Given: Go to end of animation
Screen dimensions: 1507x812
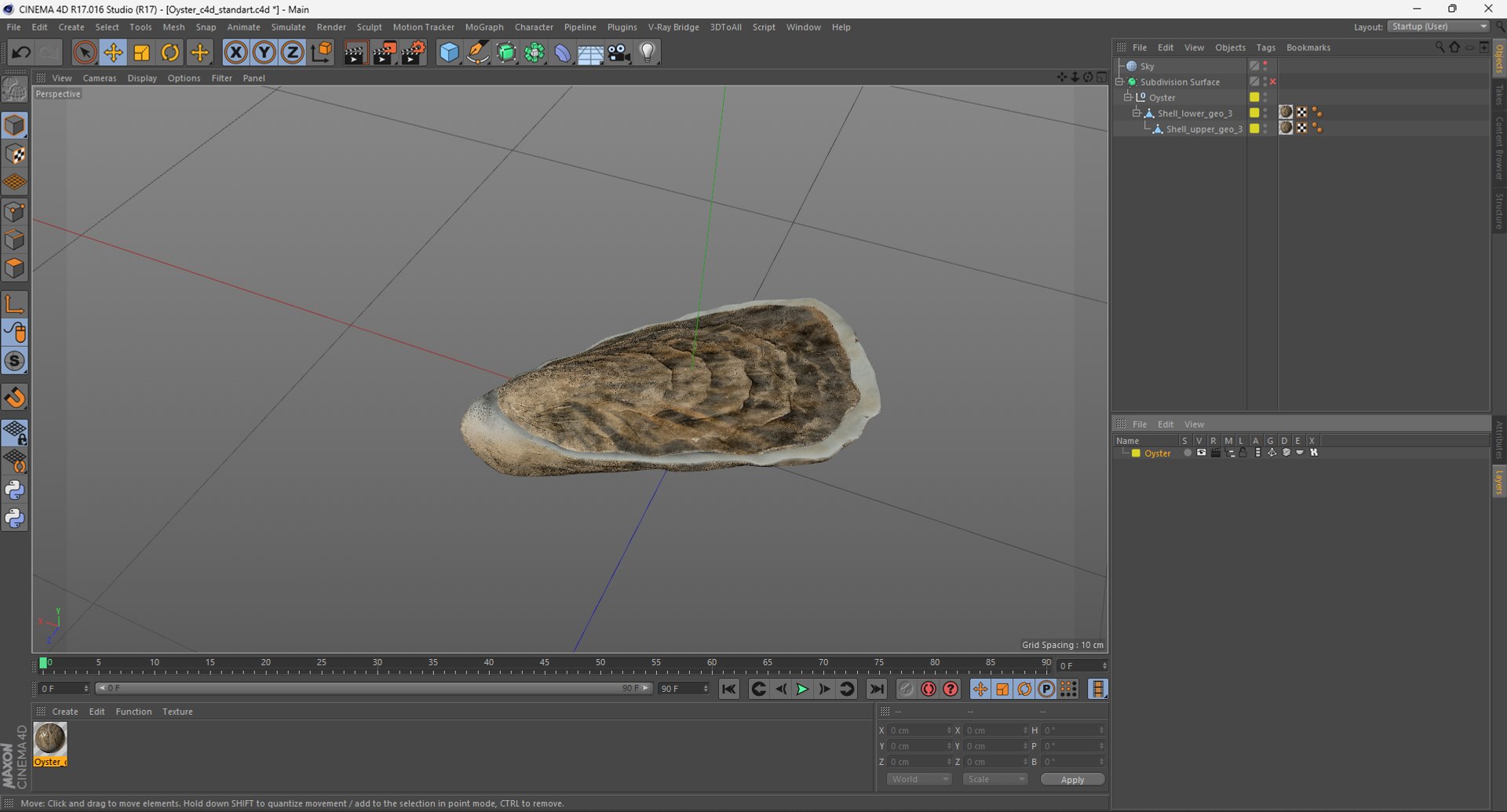Looking at the screenshot, I should pos(877,689).
